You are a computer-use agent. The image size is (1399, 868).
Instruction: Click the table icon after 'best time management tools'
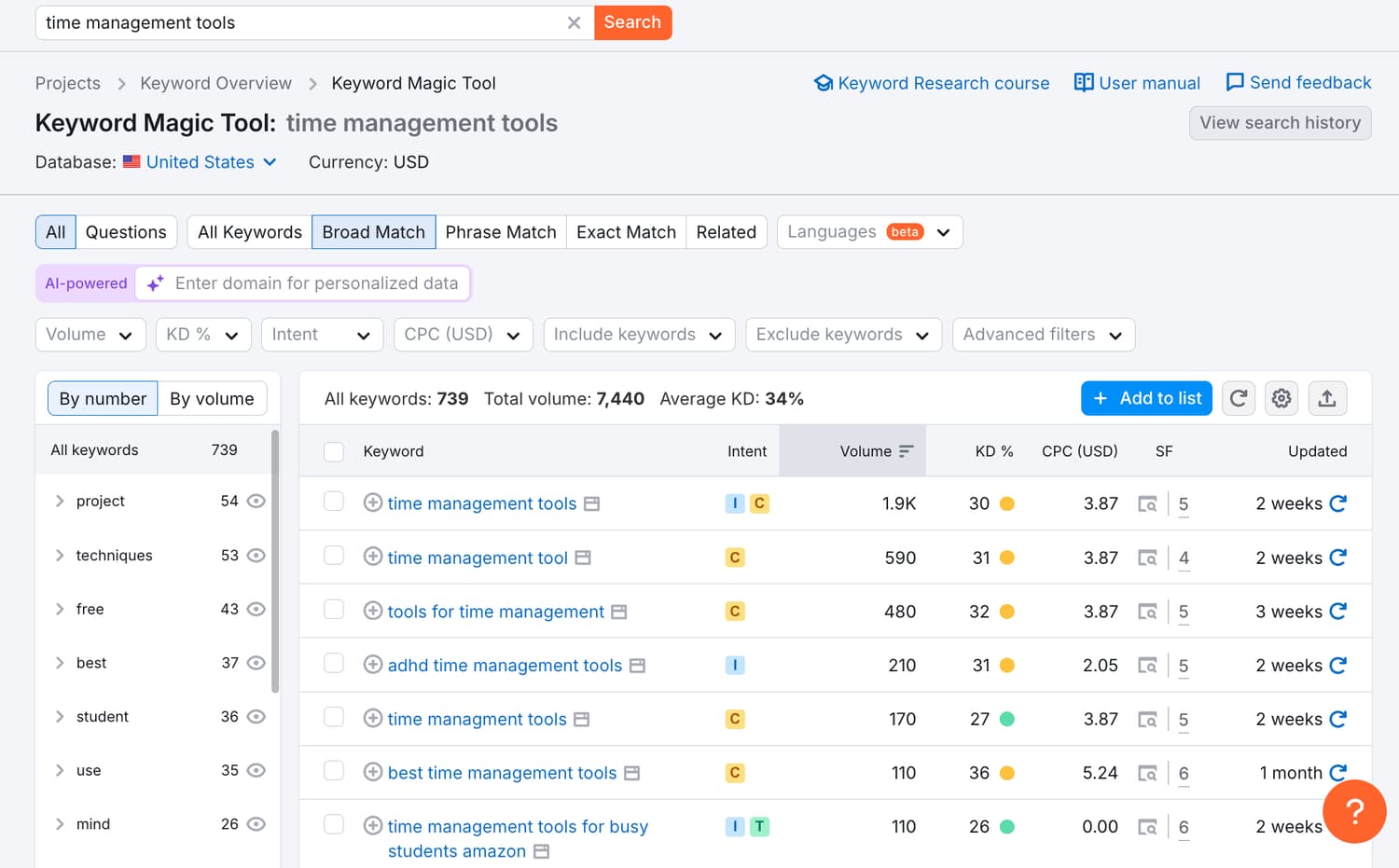[631, 774]
